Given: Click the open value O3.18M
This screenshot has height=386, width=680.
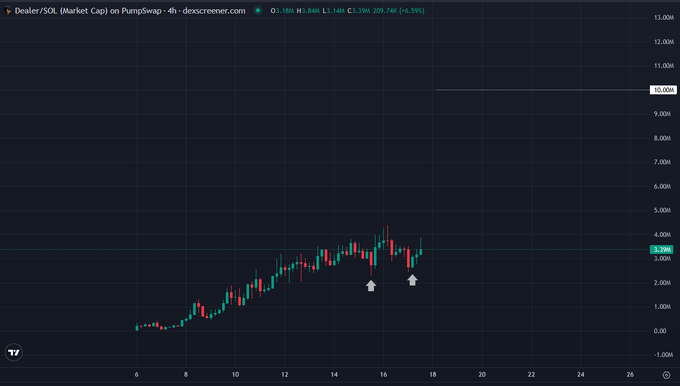Looking at the screenshot, I should click(x=282, y=11).
